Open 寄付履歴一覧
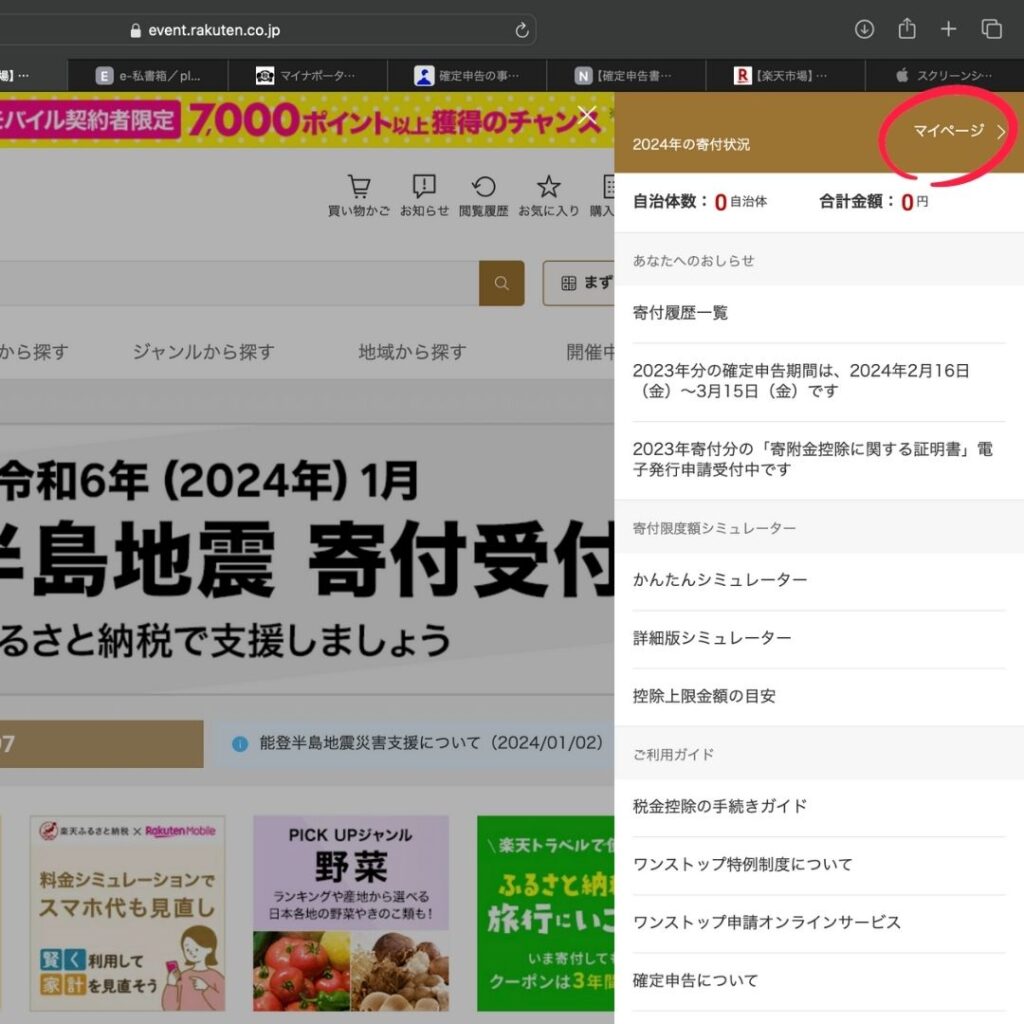 [x=819, y=313]
